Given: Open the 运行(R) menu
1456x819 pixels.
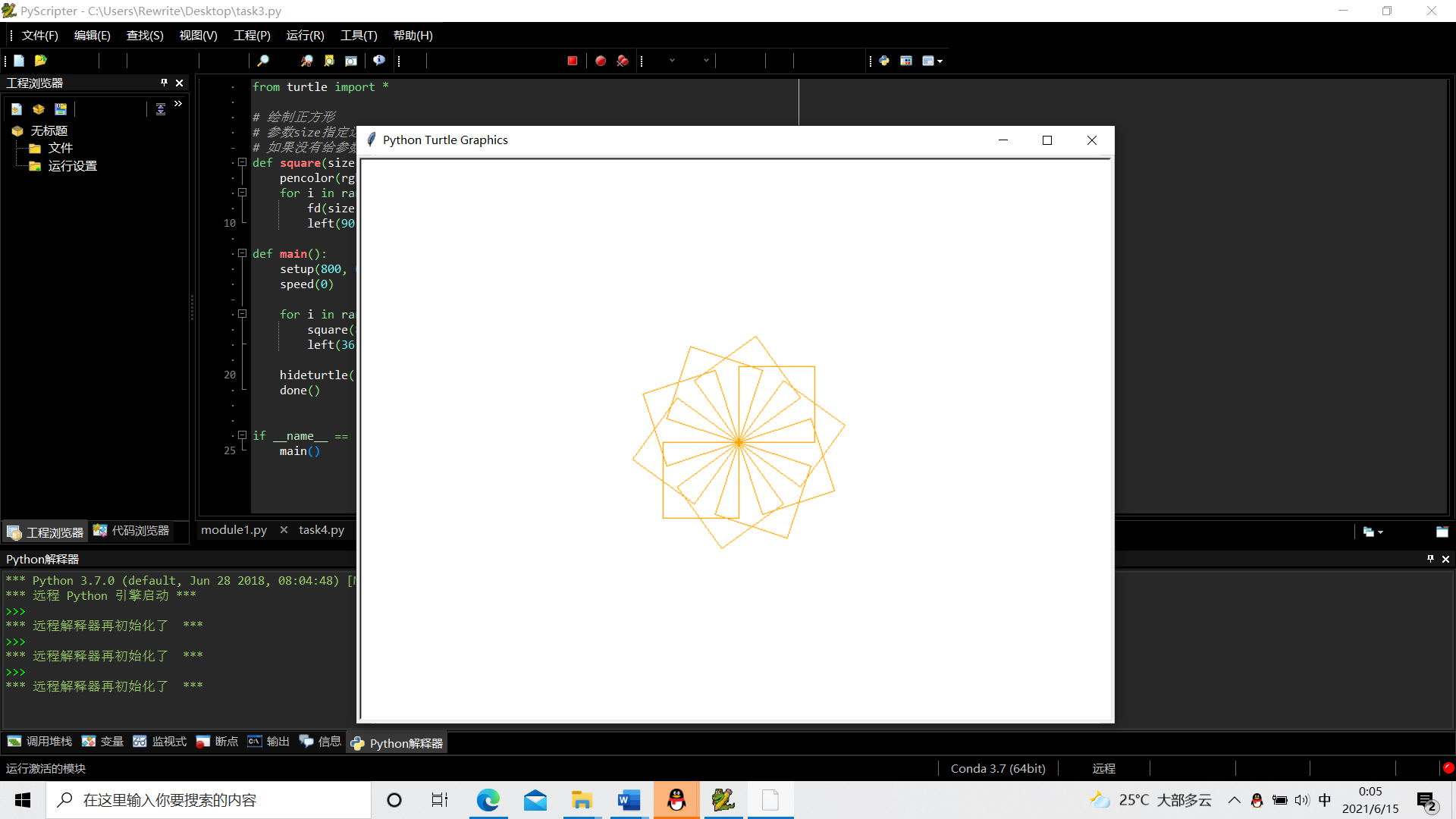Looking at the screenshot, I should point(305,36).
